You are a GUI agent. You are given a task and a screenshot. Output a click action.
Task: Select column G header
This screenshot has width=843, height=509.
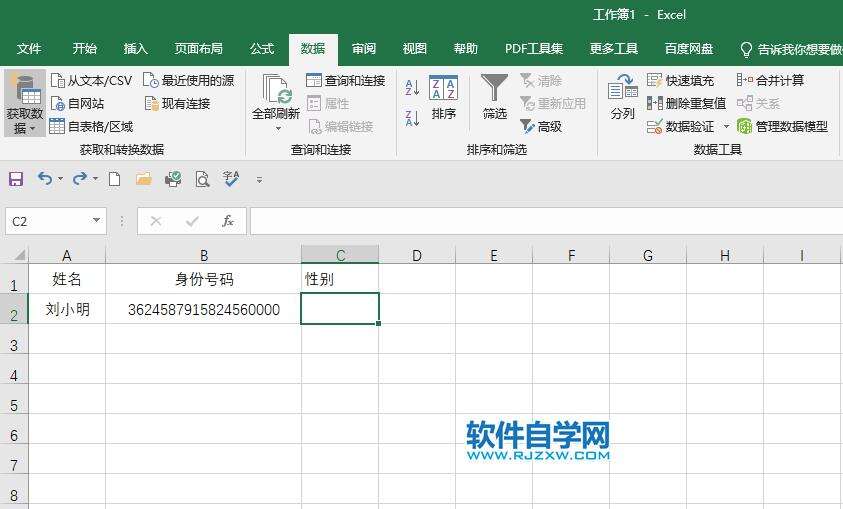coord(648,255)
